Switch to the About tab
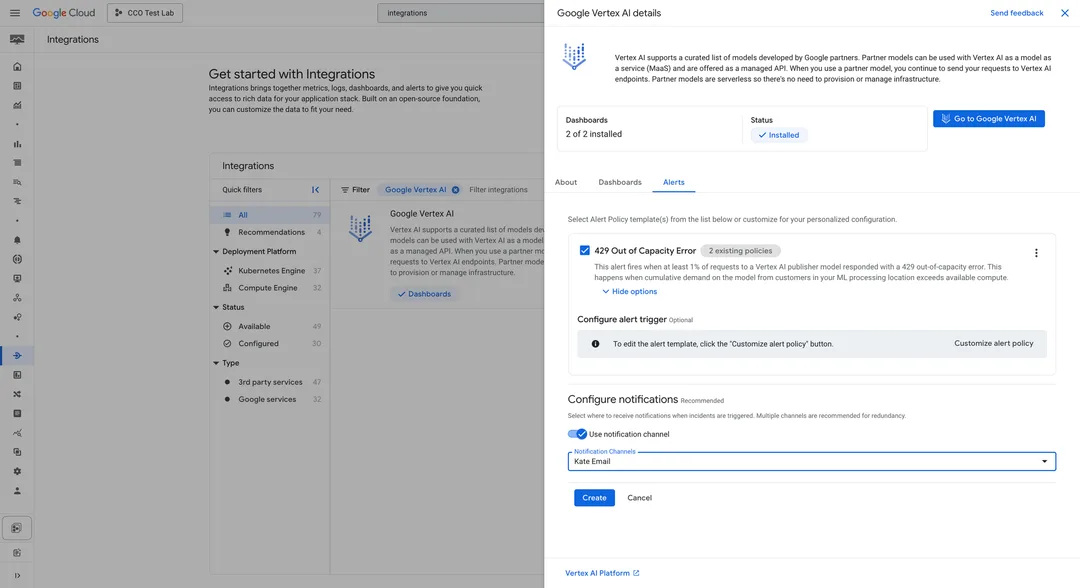This screenshot has height=588, width=1080. [x=565, y=182]
